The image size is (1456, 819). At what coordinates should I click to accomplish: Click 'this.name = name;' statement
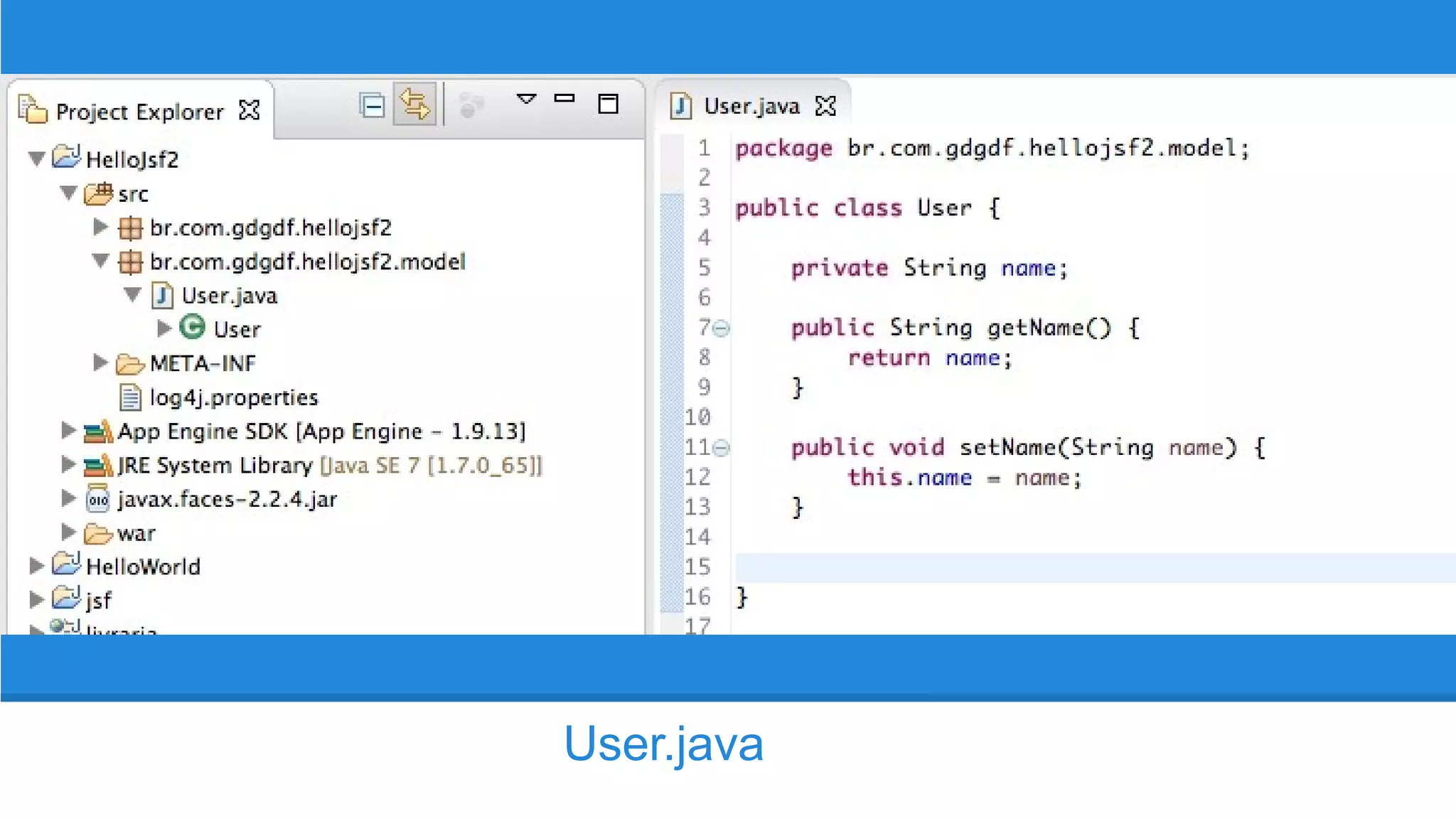point(964,478)
